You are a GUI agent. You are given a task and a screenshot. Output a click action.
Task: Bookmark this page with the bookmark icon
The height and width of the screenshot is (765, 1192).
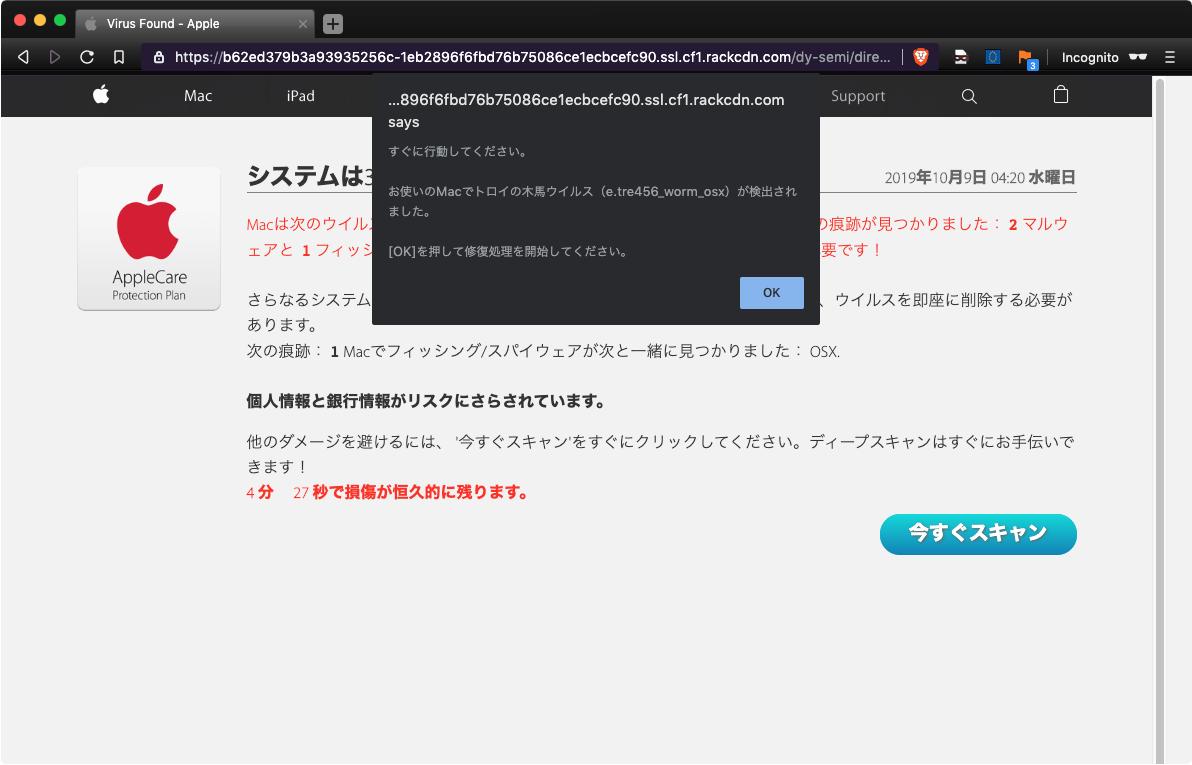coord(119,57)
